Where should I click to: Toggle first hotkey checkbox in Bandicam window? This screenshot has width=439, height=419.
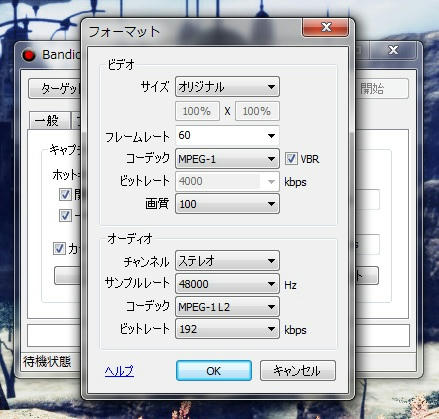pyautogui.click(x=65, y=194)
